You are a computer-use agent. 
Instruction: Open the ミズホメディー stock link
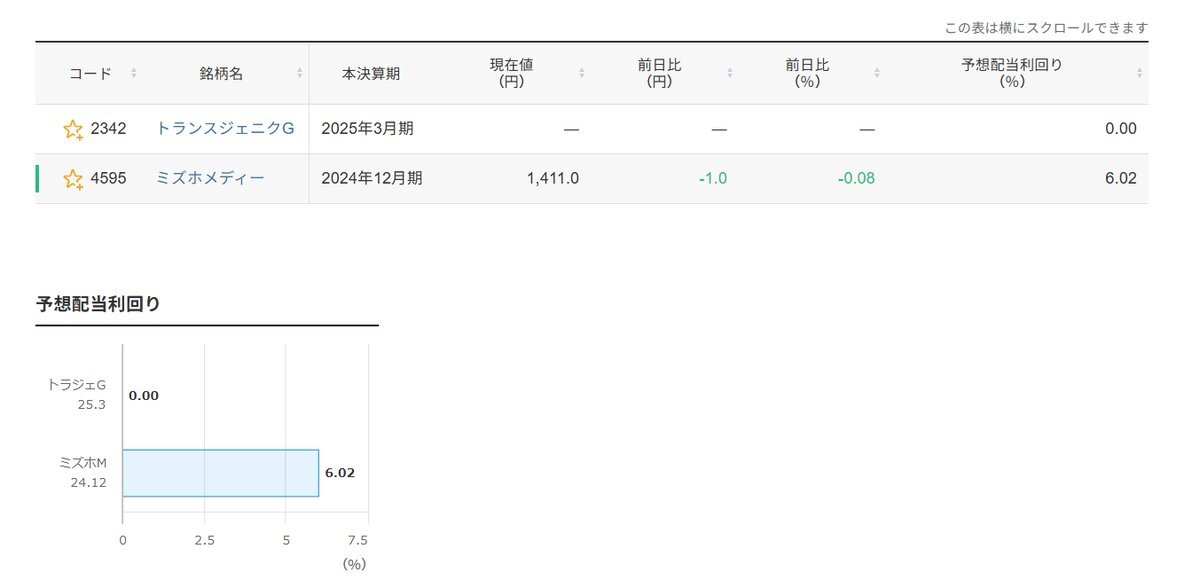[210, 179]
